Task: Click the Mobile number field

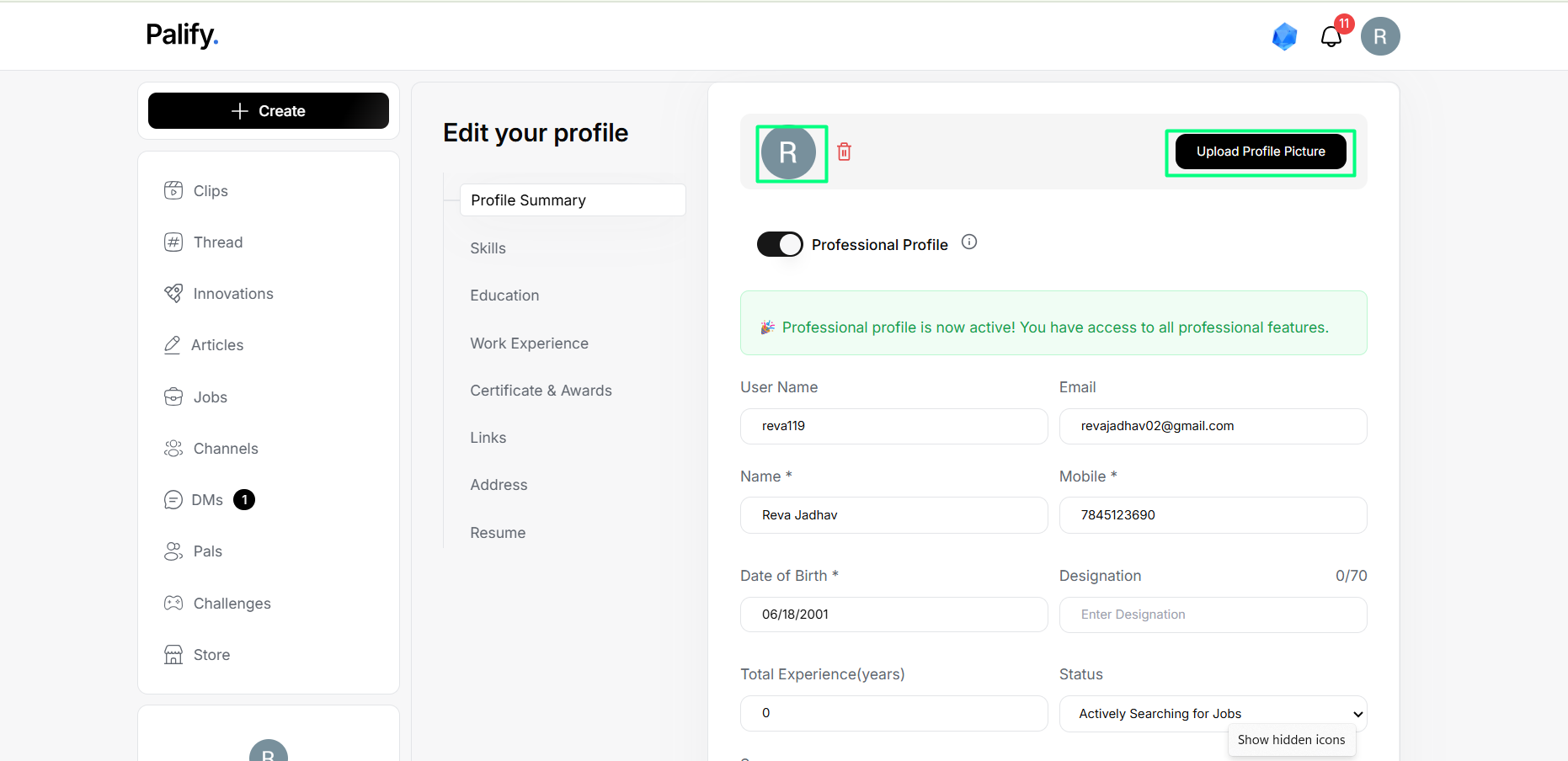Action: click(1213, 515)
